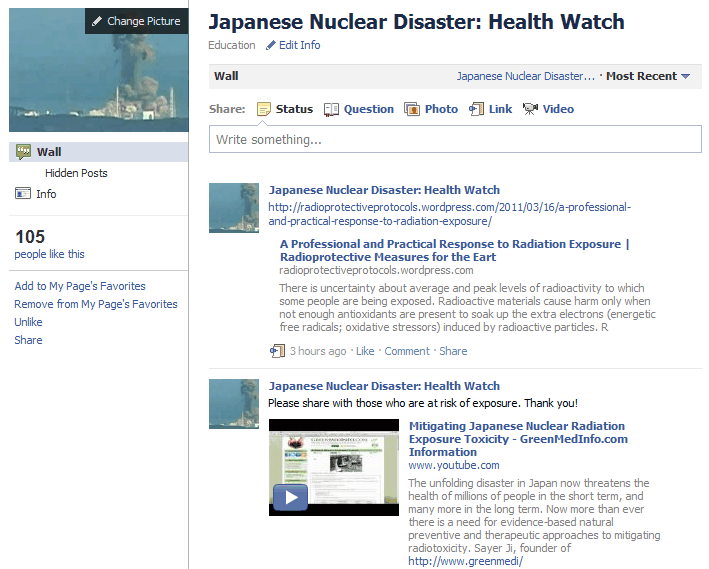Viewport: 709px width, 569px height.
Task: Click the Change Picture pencil icon
Action: pos(97,21)
